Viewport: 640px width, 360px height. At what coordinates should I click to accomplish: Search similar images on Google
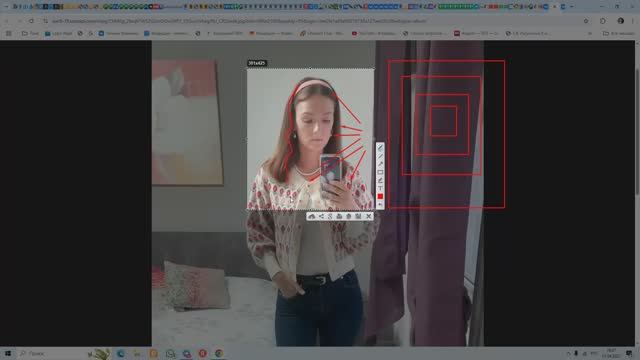(330, 216)
